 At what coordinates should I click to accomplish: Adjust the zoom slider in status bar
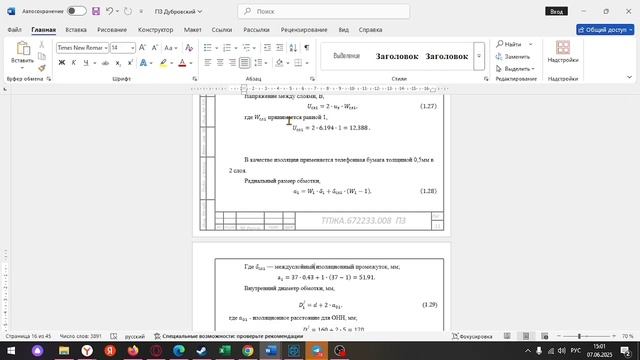[x=579, y=336]
